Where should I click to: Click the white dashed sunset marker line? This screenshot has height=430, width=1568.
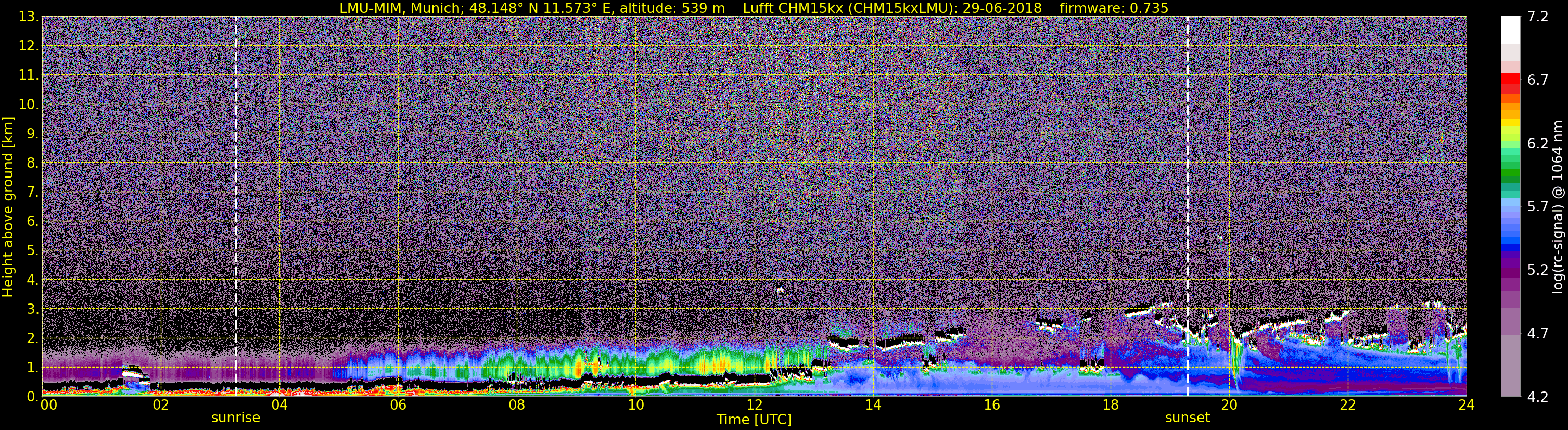[1188, 207]
